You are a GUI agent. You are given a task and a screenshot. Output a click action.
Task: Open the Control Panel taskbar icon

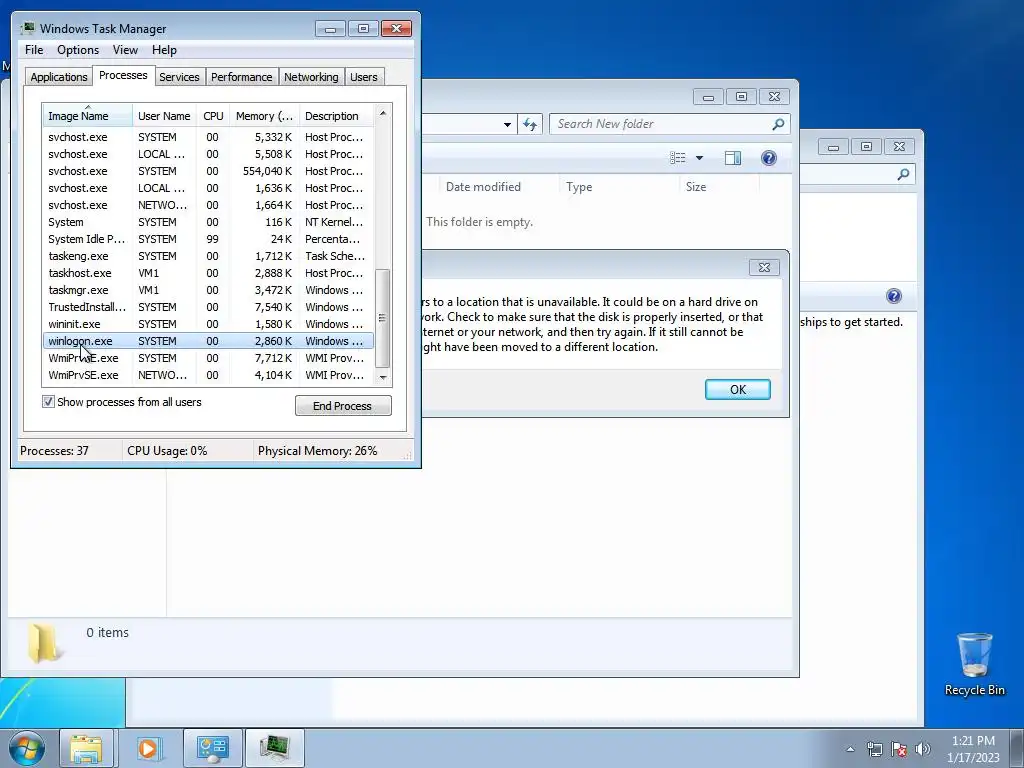click(212, 748)
